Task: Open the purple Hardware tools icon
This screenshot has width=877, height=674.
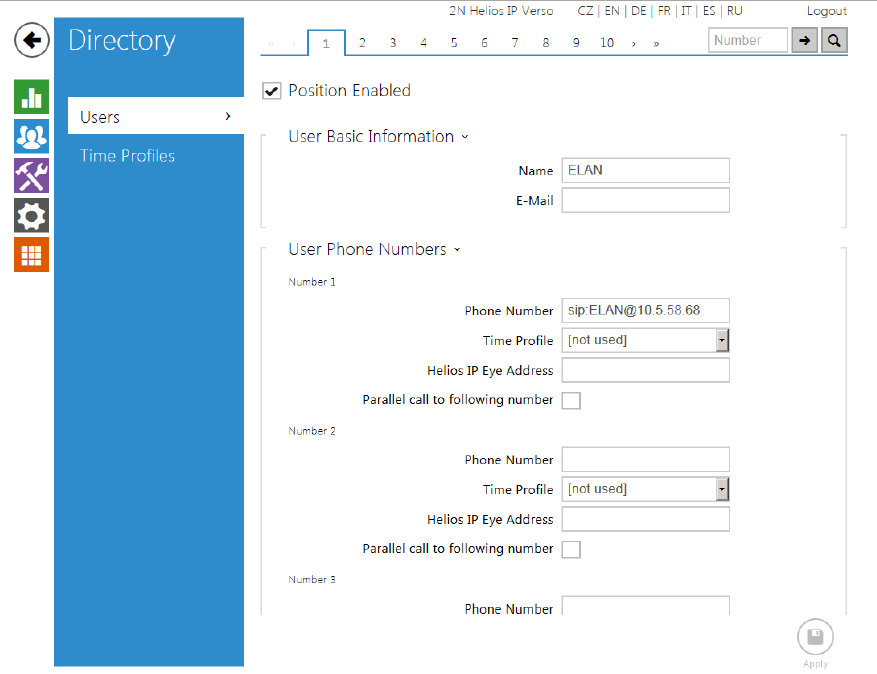Action: coord(32,176)
